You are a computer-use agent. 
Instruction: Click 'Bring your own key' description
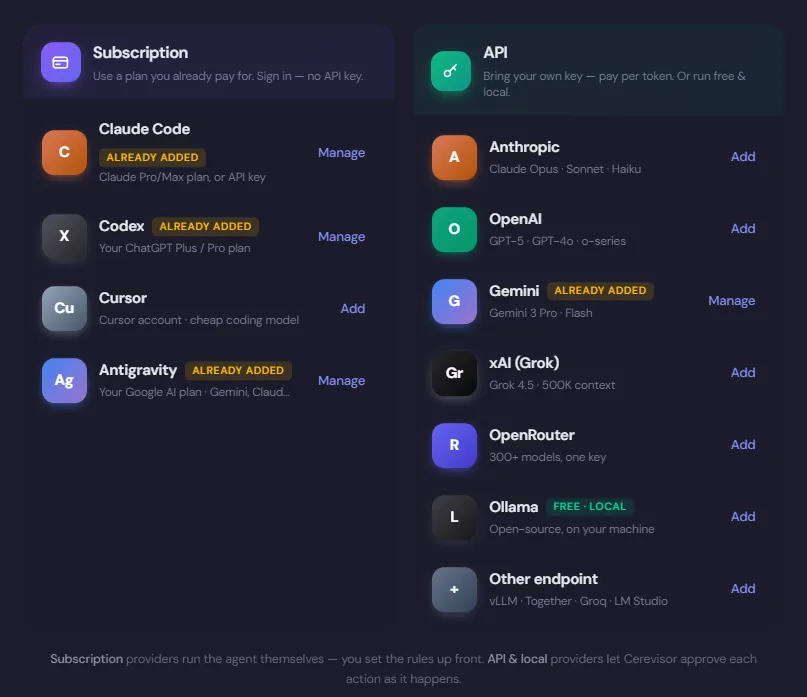tap(614, 84)
